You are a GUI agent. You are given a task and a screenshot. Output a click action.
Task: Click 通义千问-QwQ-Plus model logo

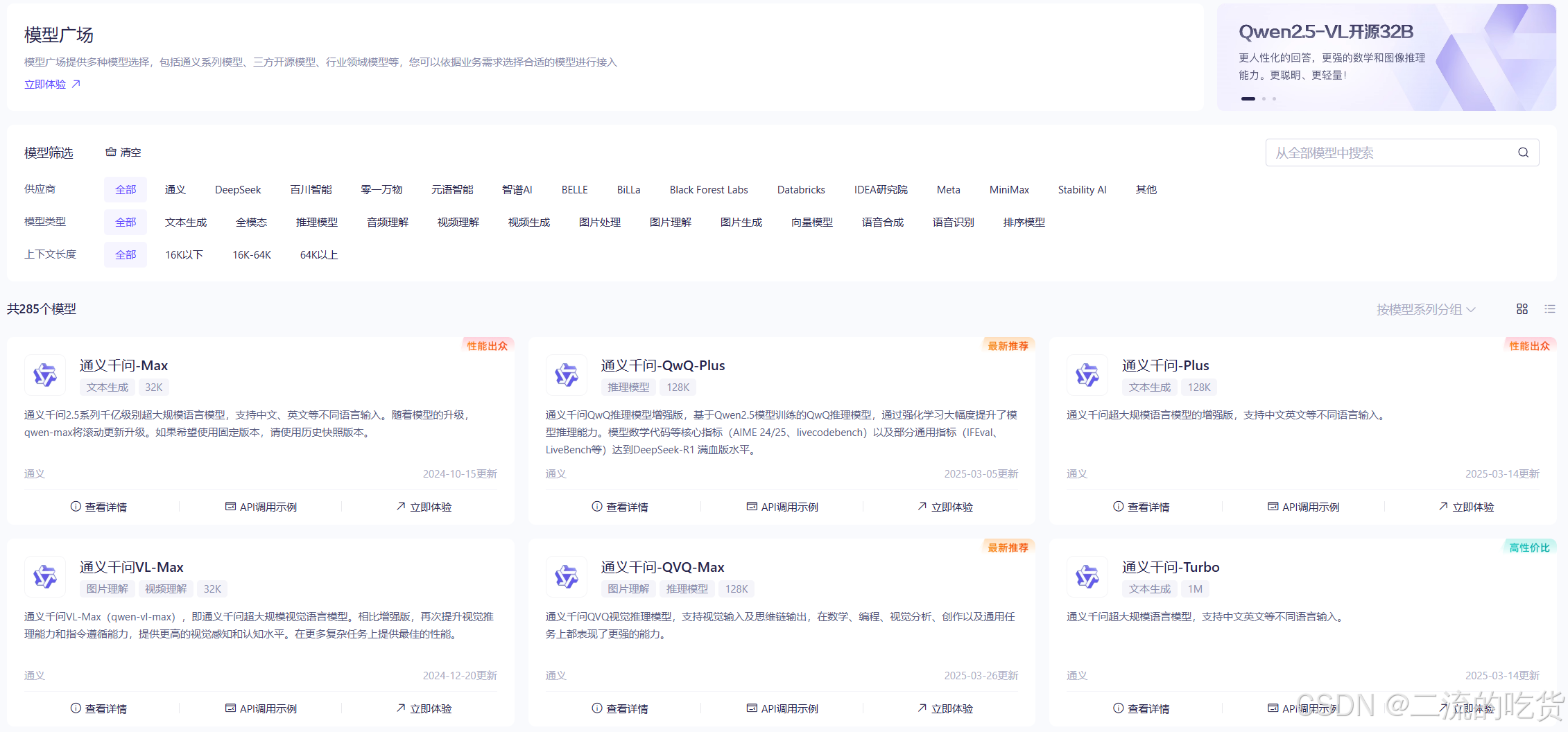567,375
